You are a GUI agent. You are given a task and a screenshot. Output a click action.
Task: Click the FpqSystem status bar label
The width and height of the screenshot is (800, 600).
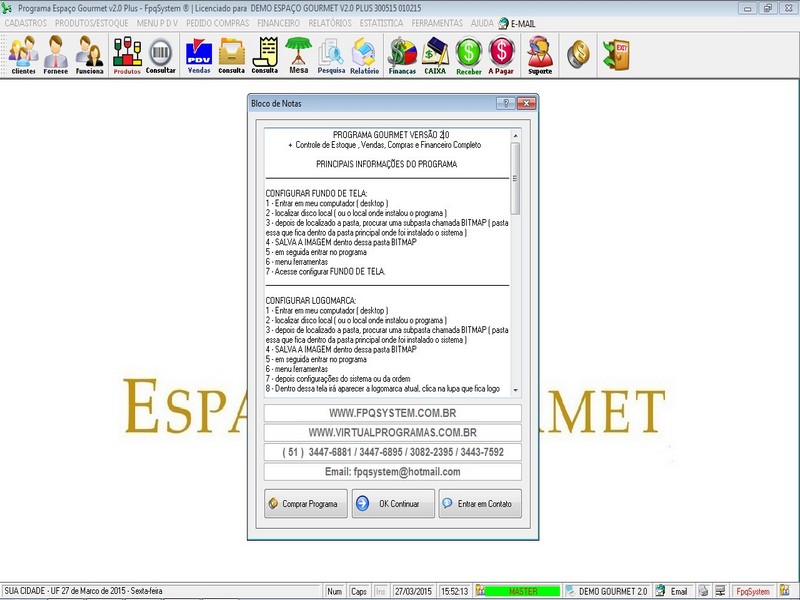(x=753, y=591)
